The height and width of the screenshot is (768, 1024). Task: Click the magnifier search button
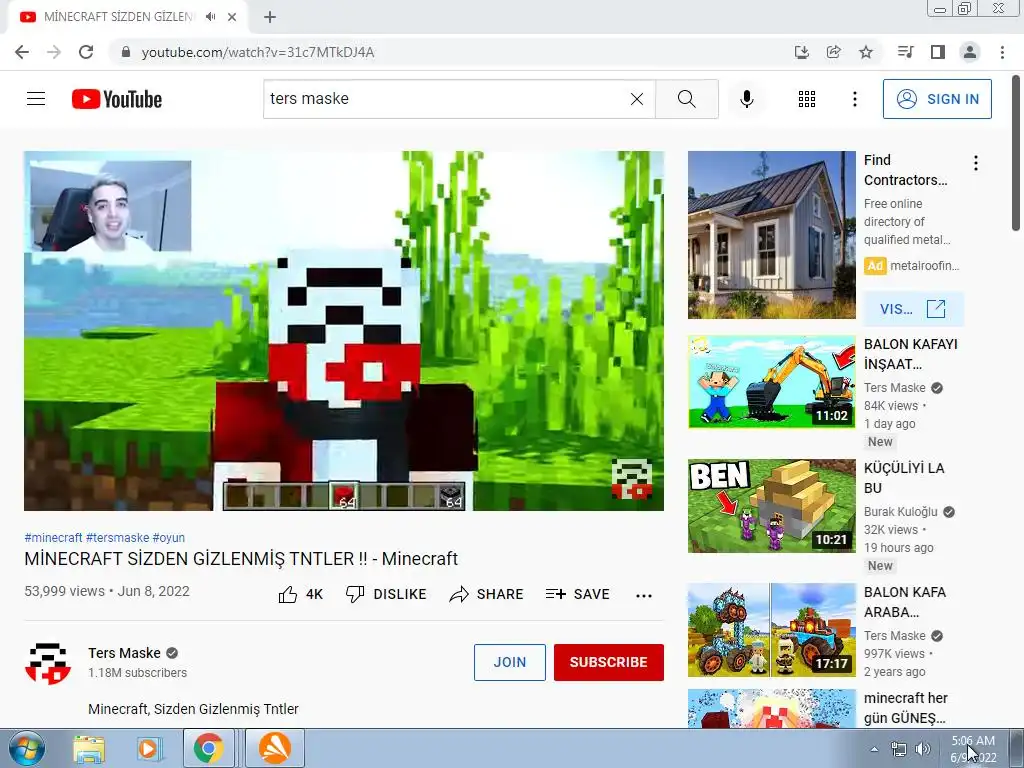coord(686,99)
